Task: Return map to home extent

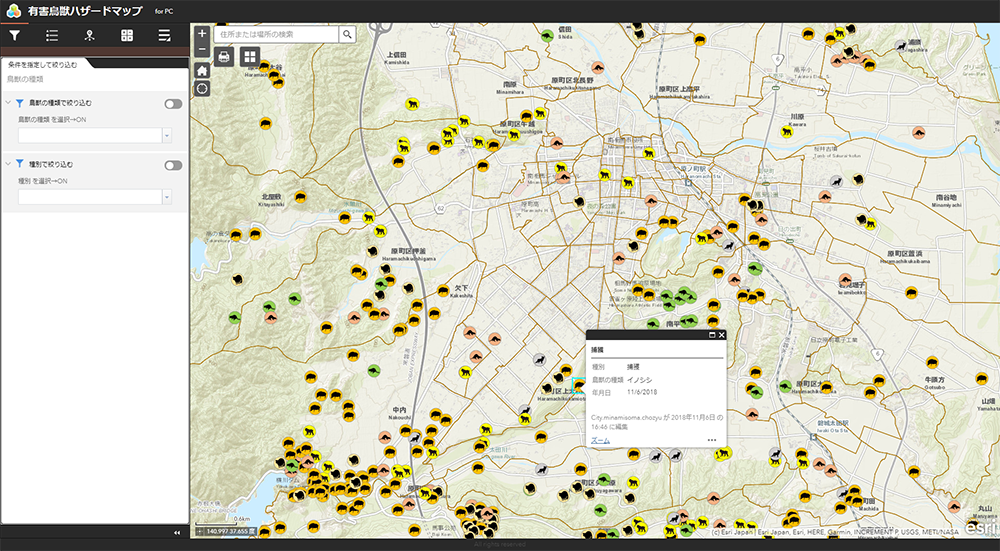Action: pos(202,70)
